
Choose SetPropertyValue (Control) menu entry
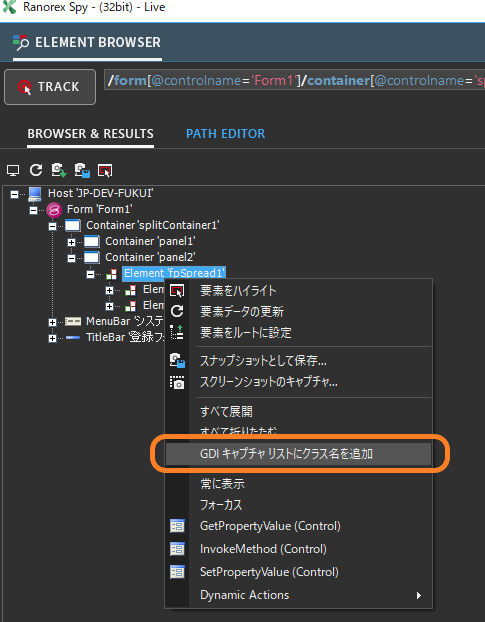[299, 572]
